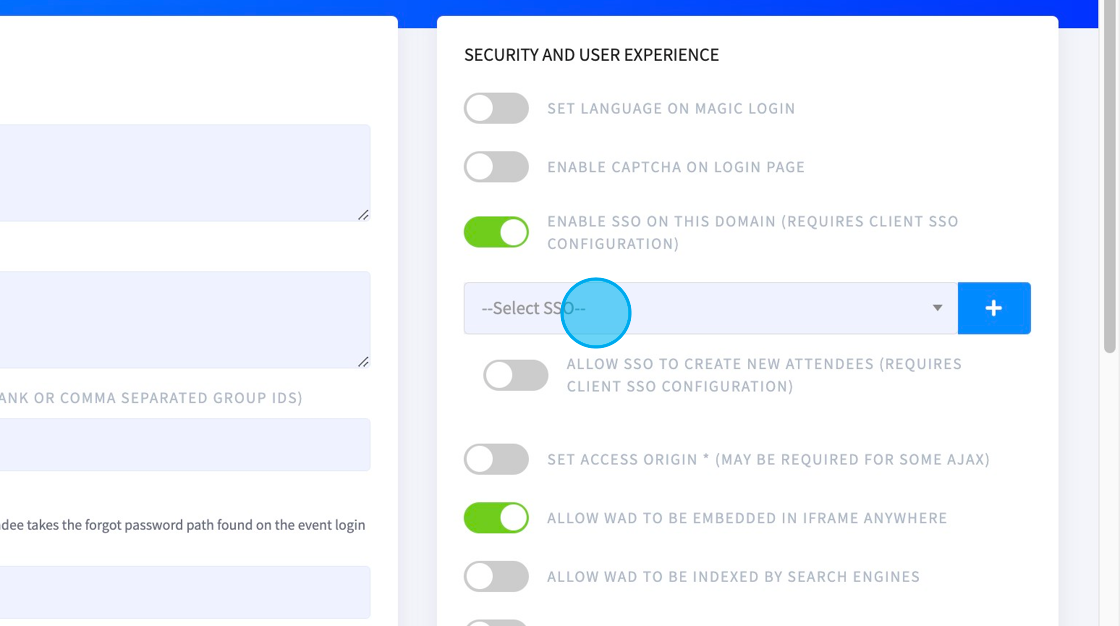This screenshot has height=626, width=1120.
Task: Turn on Enable Captcha on Login Page switch
Action: (496, 167)
